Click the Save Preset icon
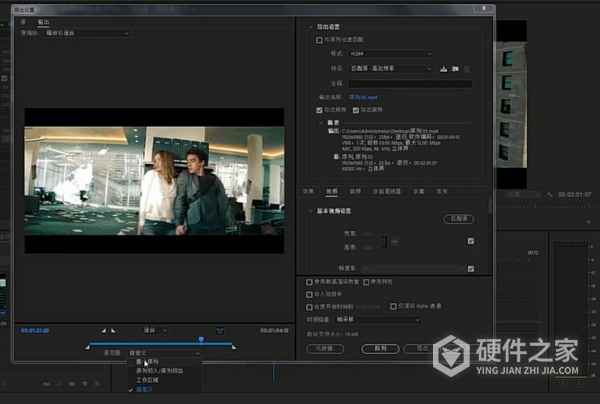Image resolution: width=600 pixels, height=404 pixels. tap(442, 69)
